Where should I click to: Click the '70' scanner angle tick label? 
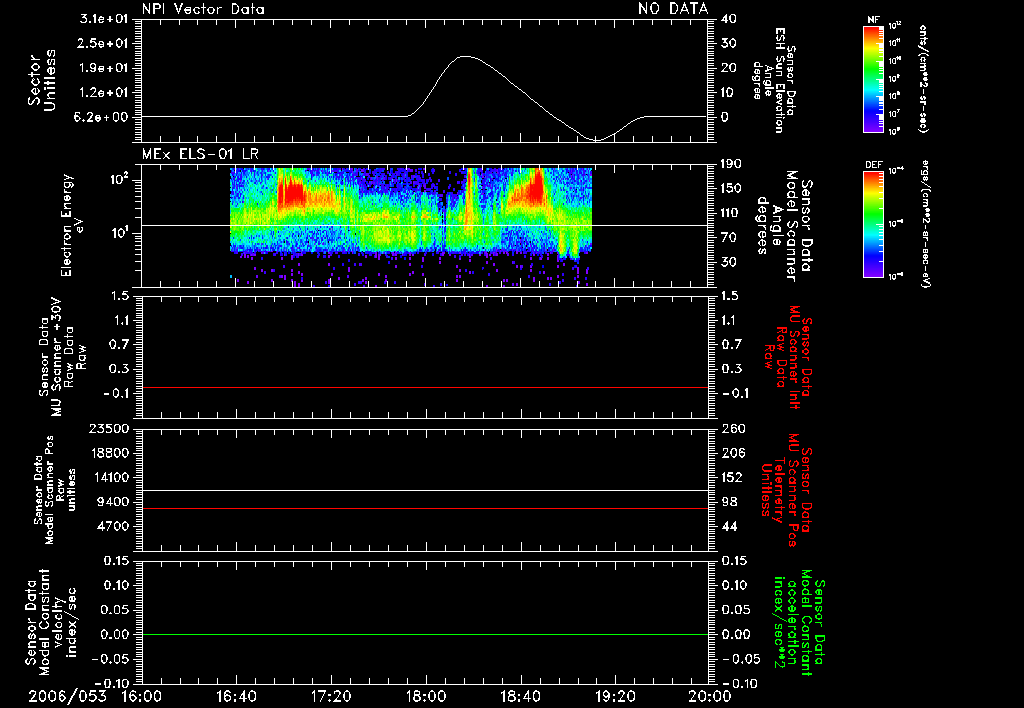pyautogui.click(x=729, y=238)
